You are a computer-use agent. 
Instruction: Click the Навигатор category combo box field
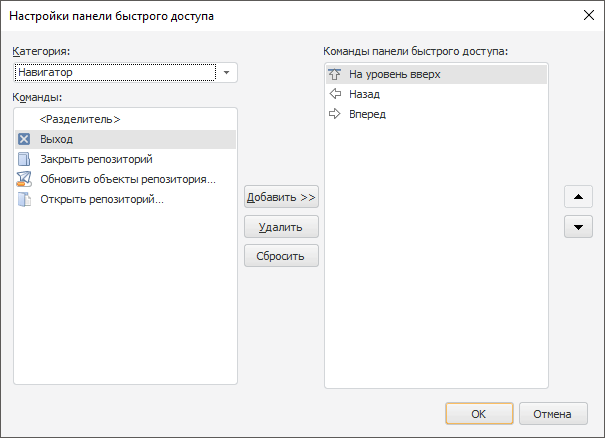[x=115, y=73]
